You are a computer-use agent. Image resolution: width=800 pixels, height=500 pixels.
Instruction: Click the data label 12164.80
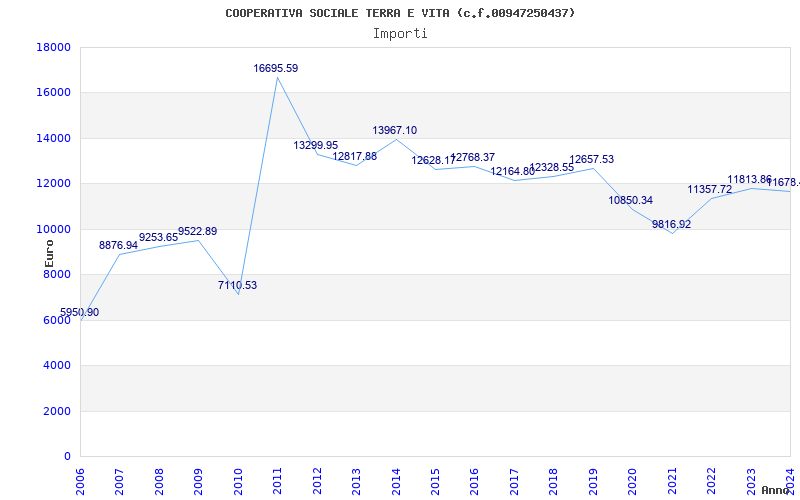click(513, 171)
